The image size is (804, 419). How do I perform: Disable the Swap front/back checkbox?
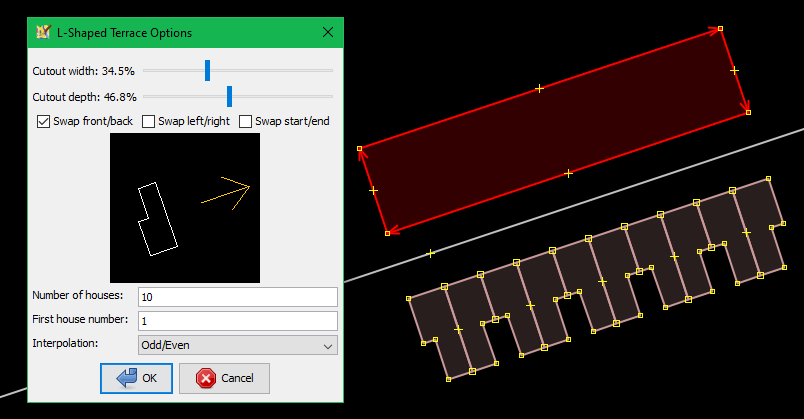(x=44, y=121)
